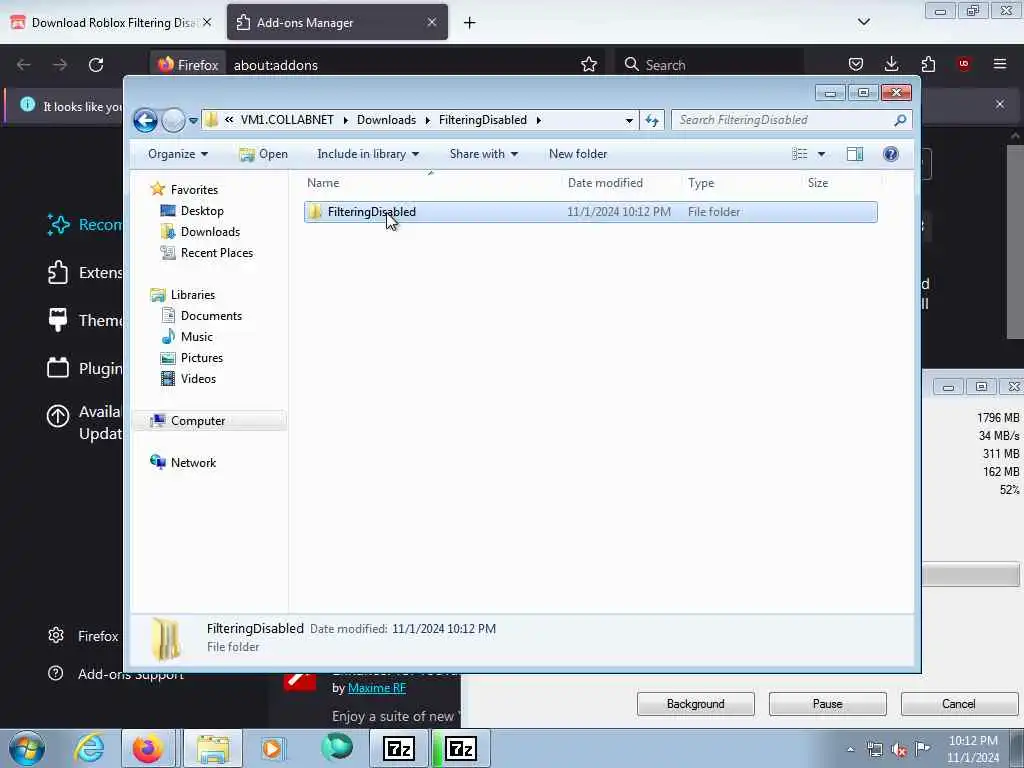1024x768 pixels.
Task: Expand the arrow after Downloads breadcrumb
Action: click(x=428, y=120)
